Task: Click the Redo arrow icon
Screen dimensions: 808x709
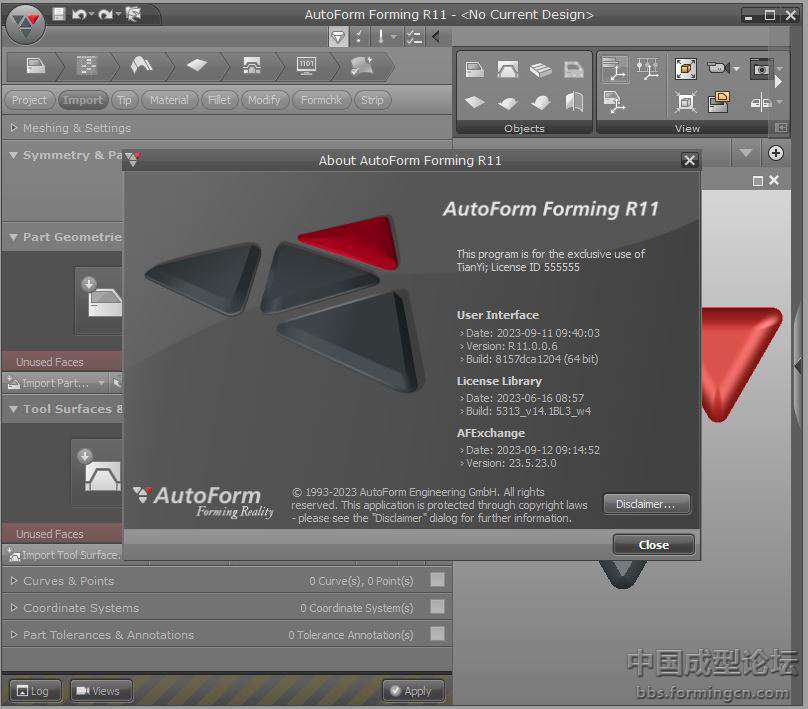Action: pos(105,14)
